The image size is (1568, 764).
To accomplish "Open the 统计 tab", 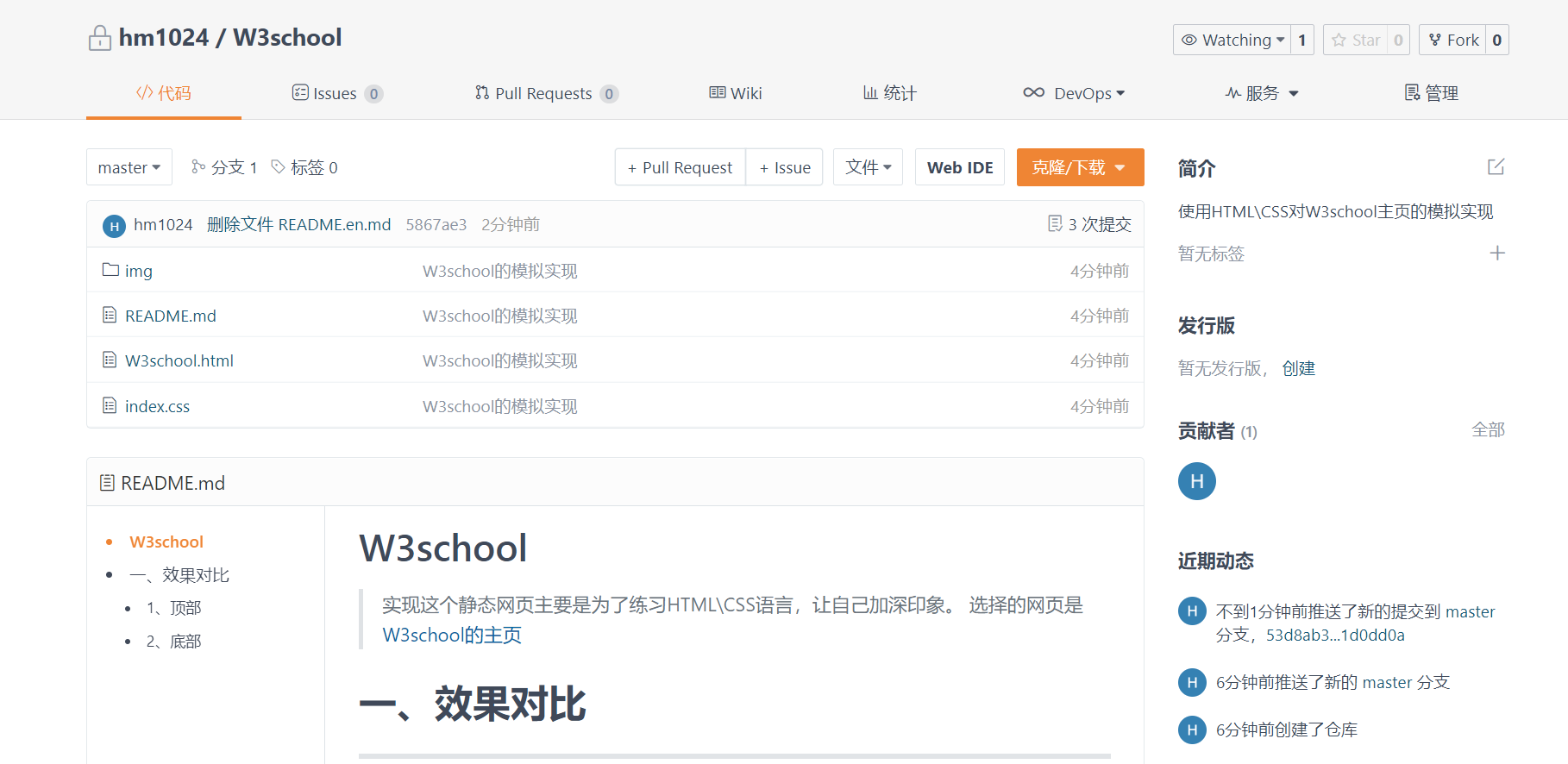I will pyautogui.click(x=890, y=93).
